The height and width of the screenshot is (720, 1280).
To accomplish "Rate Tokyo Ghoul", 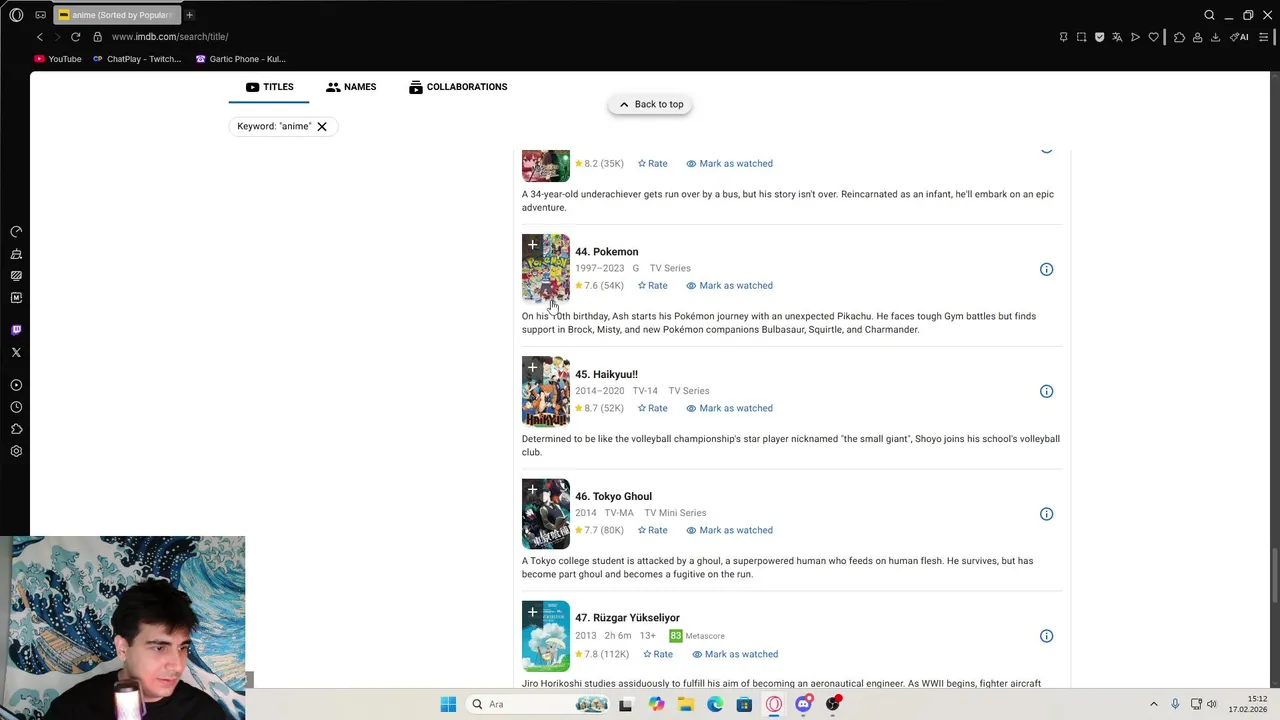I will [x=653, y=530].
